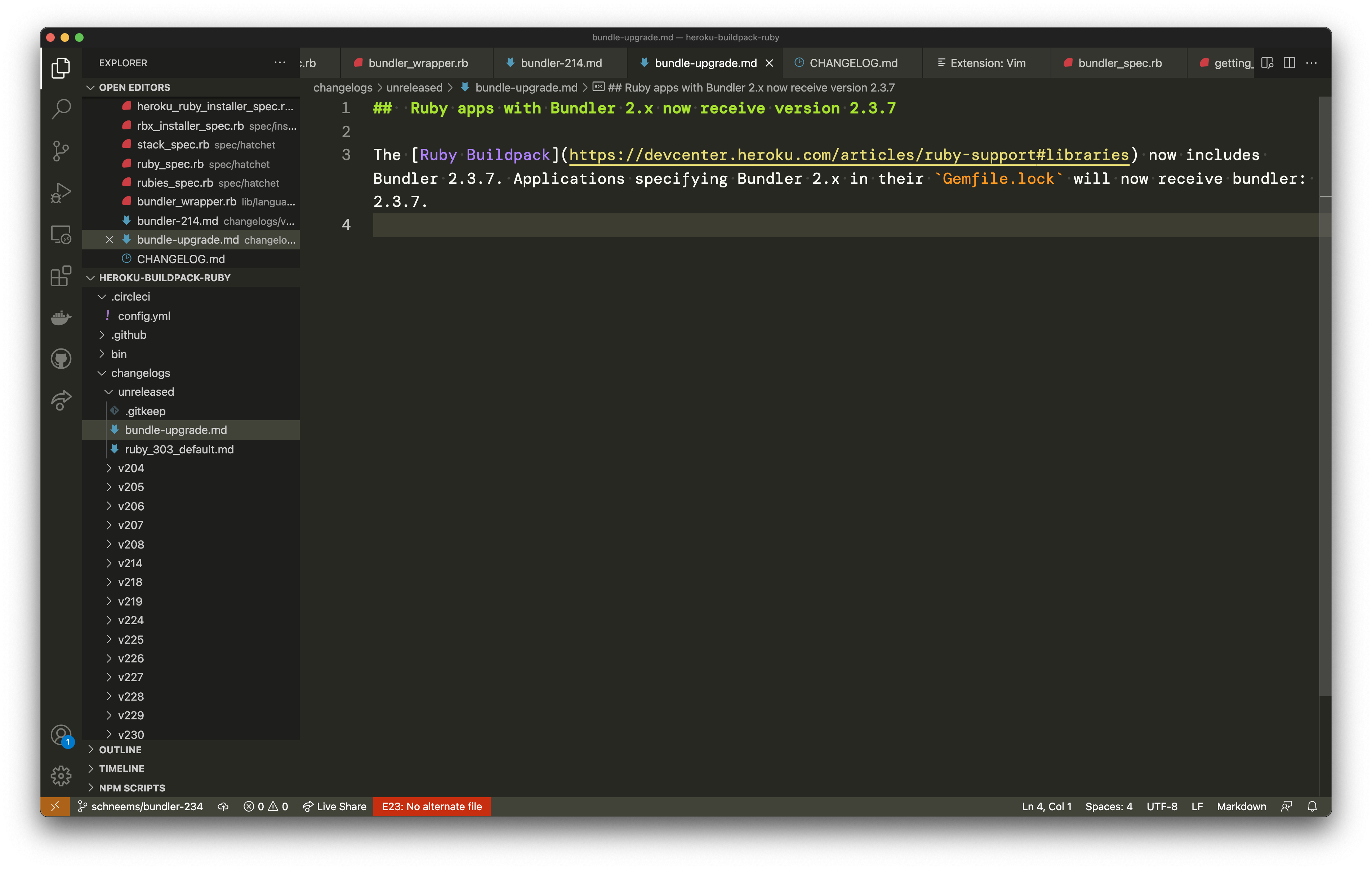Select unreleased in the breadcrumb path

414,87
